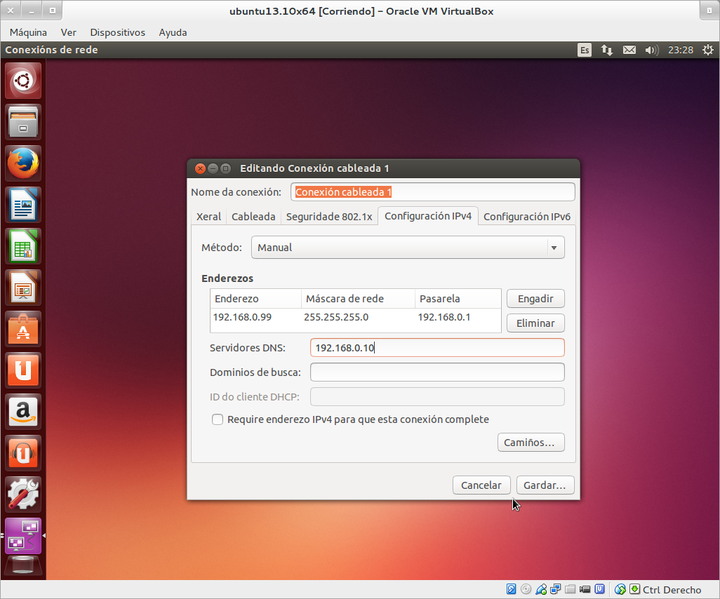This screenshot has height=599, width=720.
Task: Click the Dominios de busca field
Action: pyautogui.click(x=437, y=372)
